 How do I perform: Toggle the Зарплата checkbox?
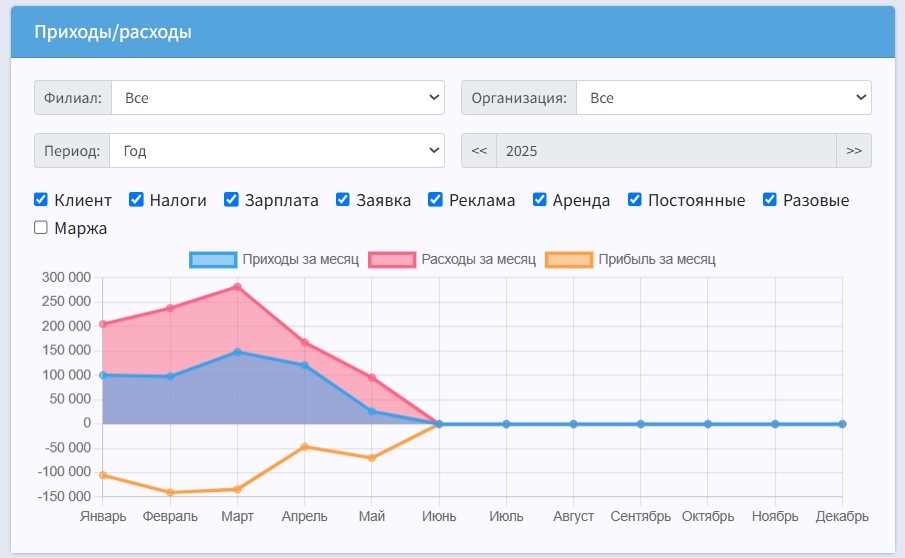coord(231,200)
